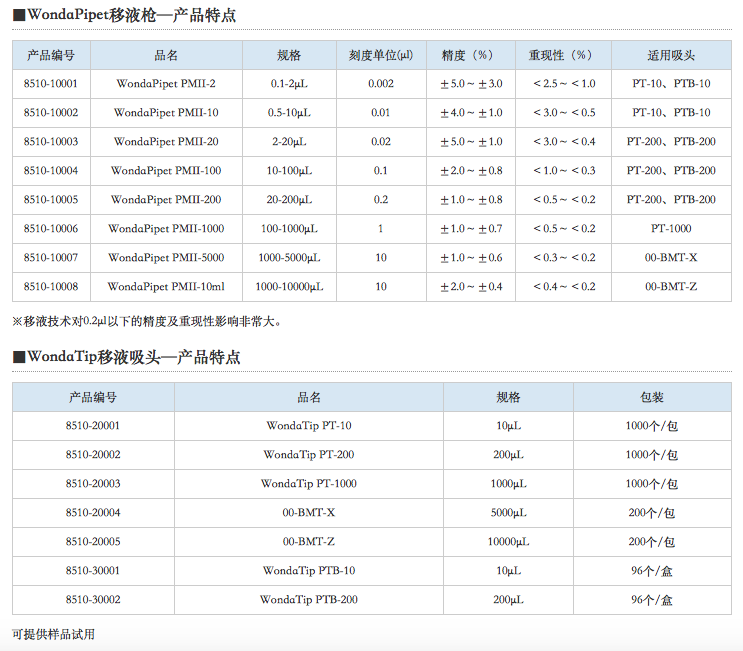Click the WondaTip移液吸头 section heading
Screen dimensions: 743x651
127,357
